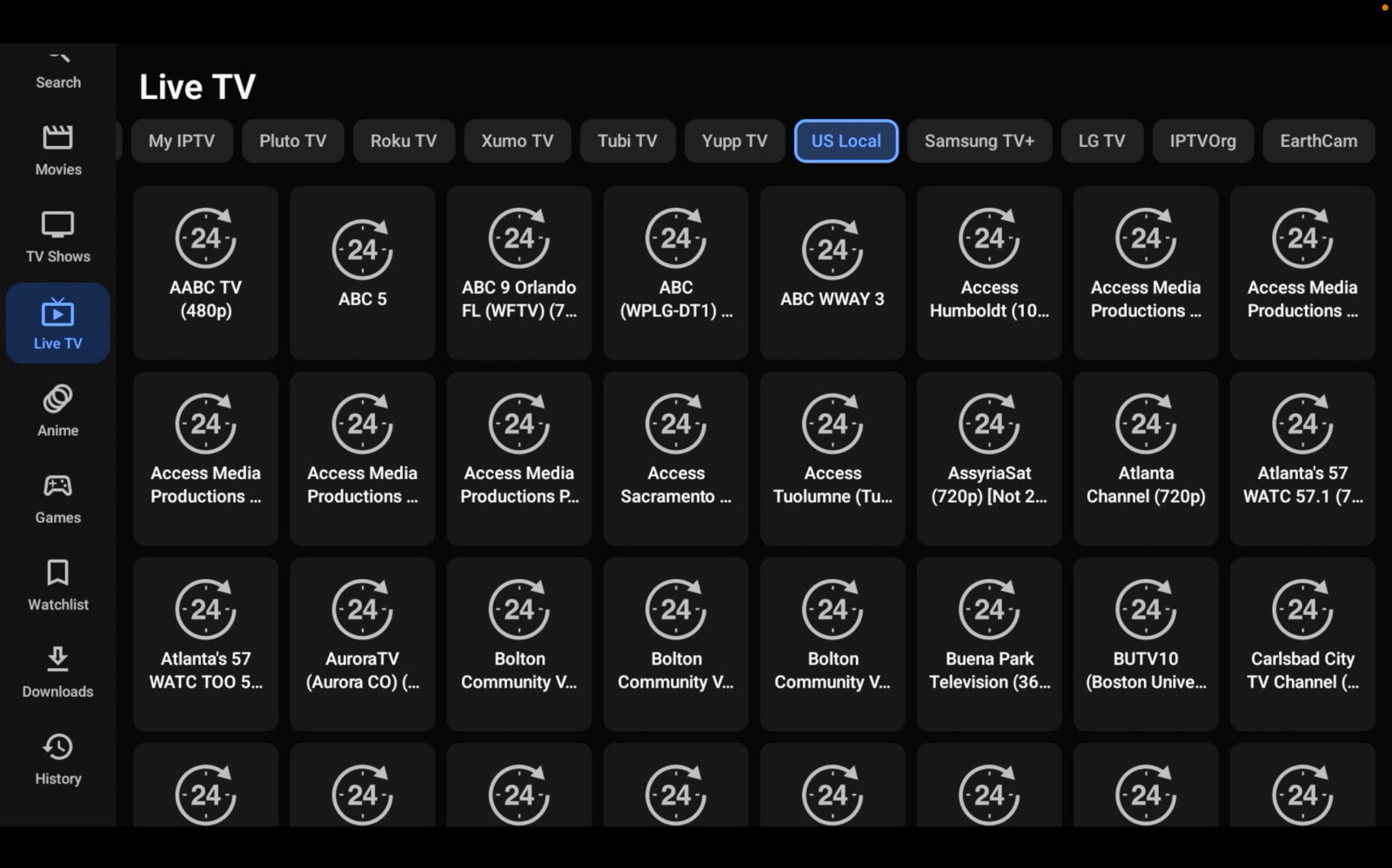The image size is (1392, 868).
Task: Open the BUTV10 (Boston University) channel
Action: pyautogui.click(x=1146, y=644)
